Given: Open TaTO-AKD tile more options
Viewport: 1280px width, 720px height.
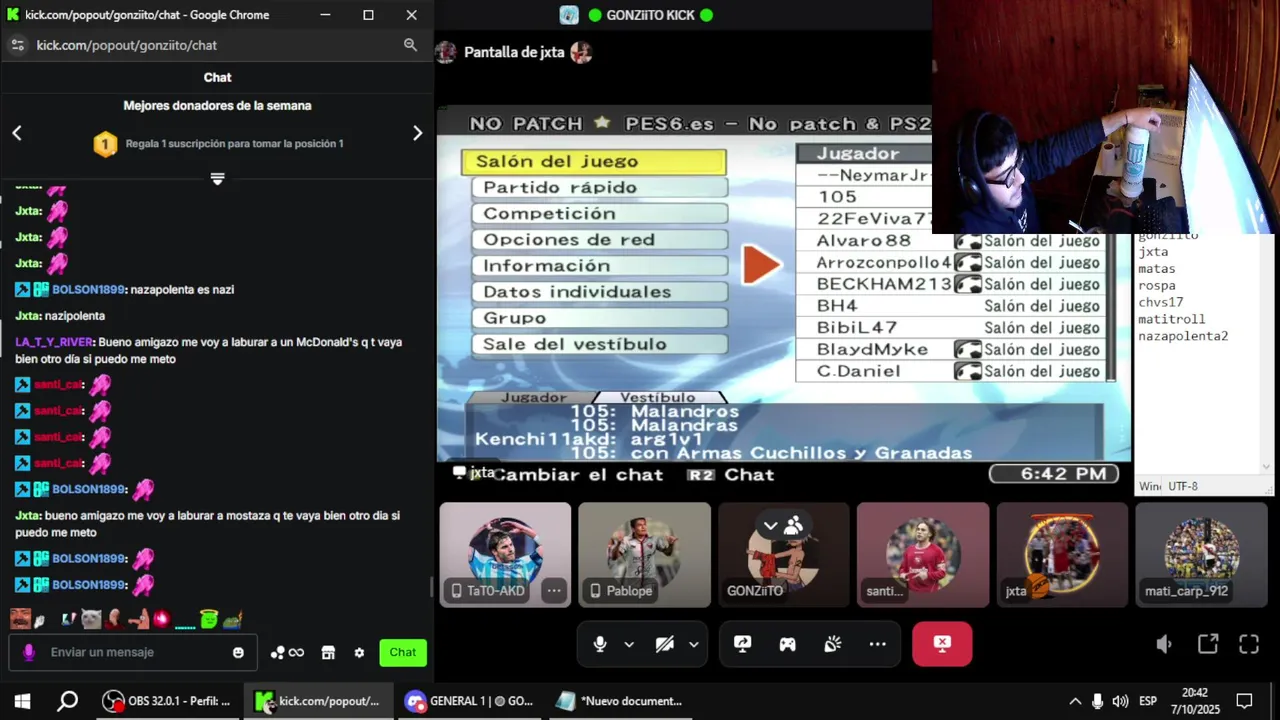Looking at the screenshot, I should coord(553,591).
